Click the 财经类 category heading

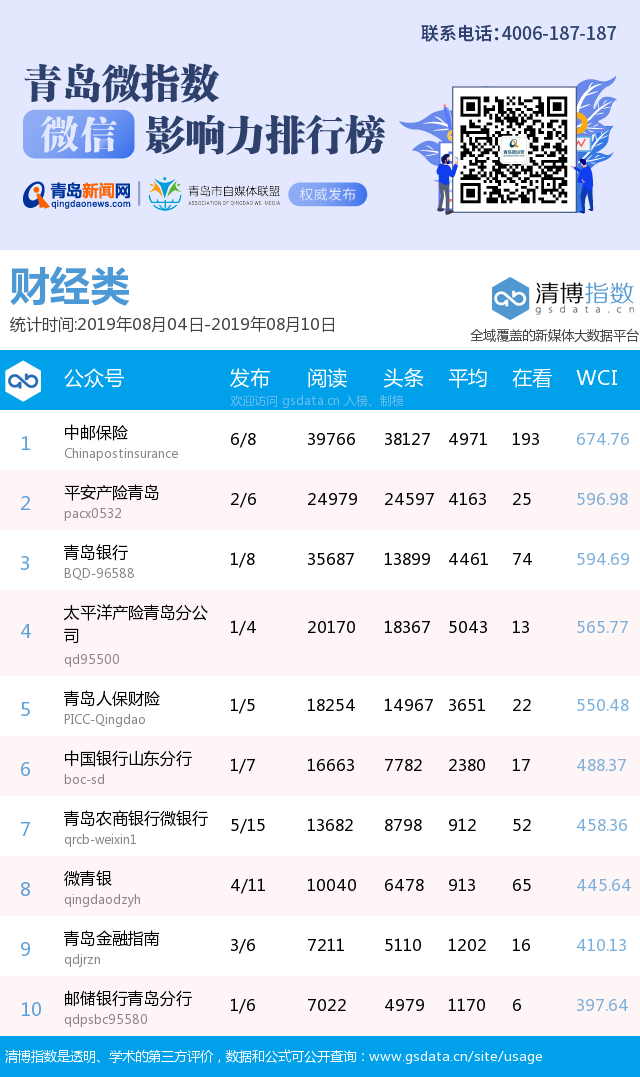(x=70, y=288)
